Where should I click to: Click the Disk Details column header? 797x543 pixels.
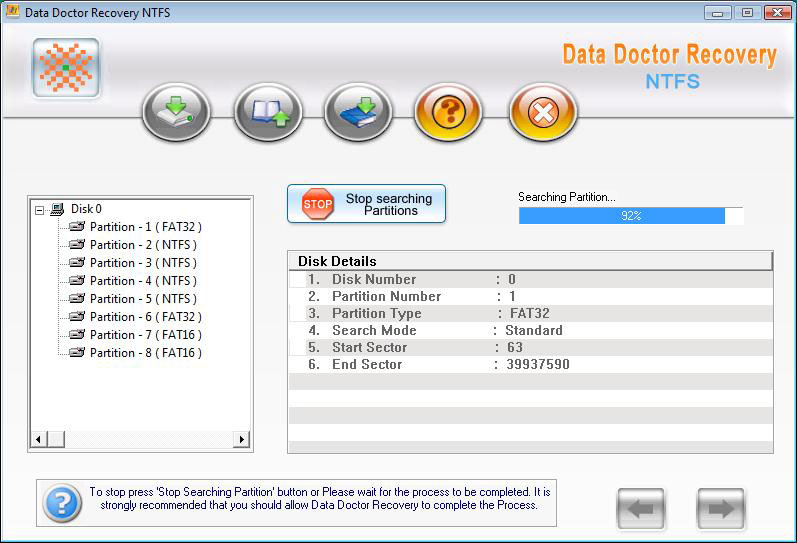click(530, 261)
